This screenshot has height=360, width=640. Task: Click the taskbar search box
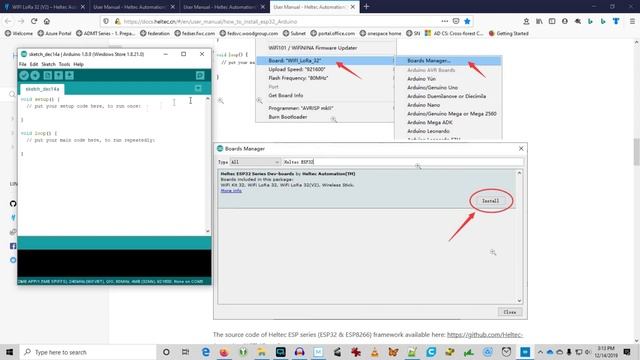tap(88, 352)
